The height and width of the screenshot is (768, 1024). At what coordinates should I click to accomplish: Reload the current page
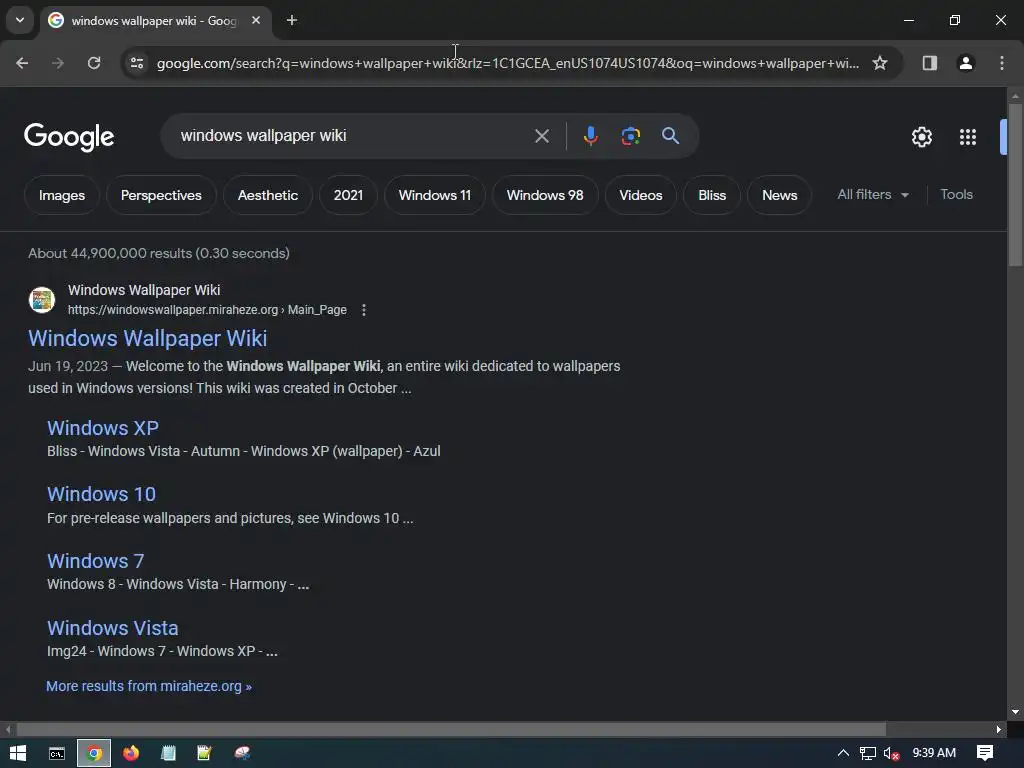click(x=94, y=63)
